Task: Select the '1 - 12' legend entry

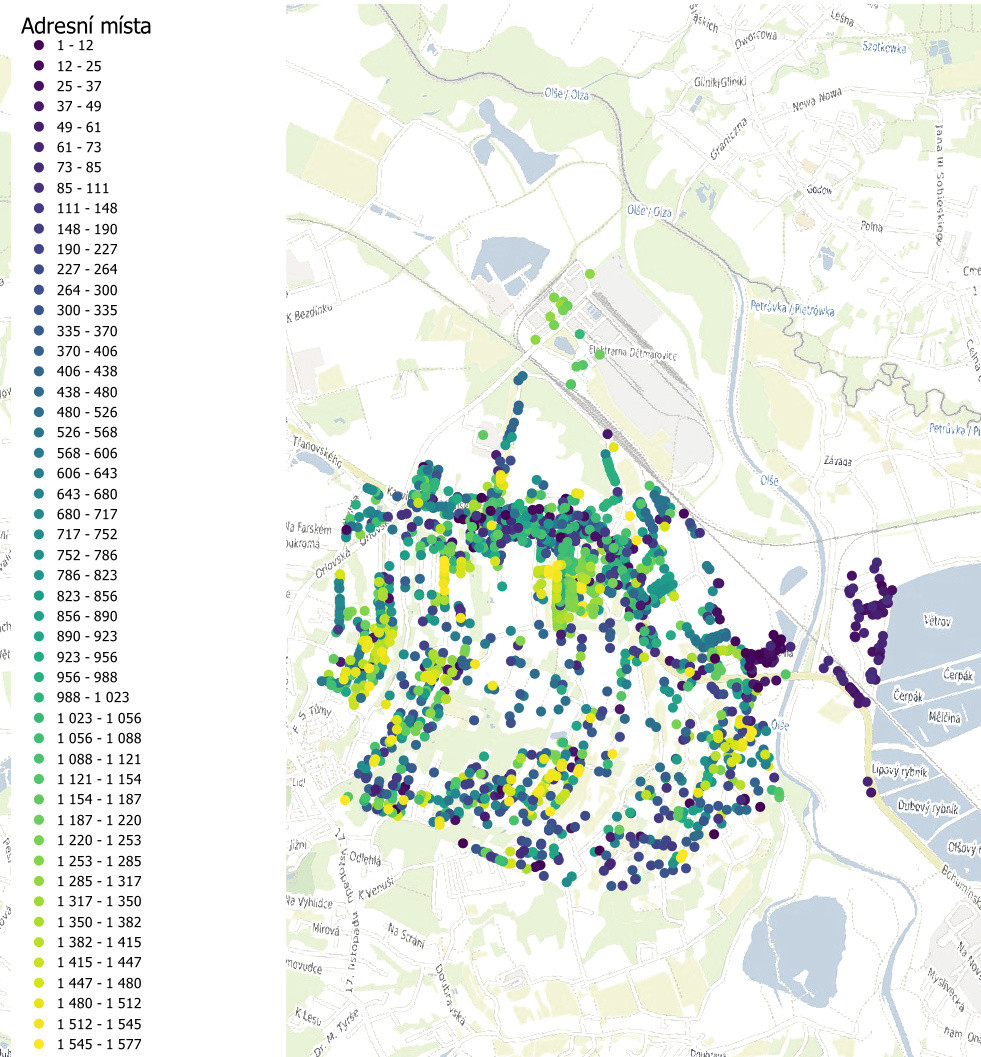Action: point(64,45)
